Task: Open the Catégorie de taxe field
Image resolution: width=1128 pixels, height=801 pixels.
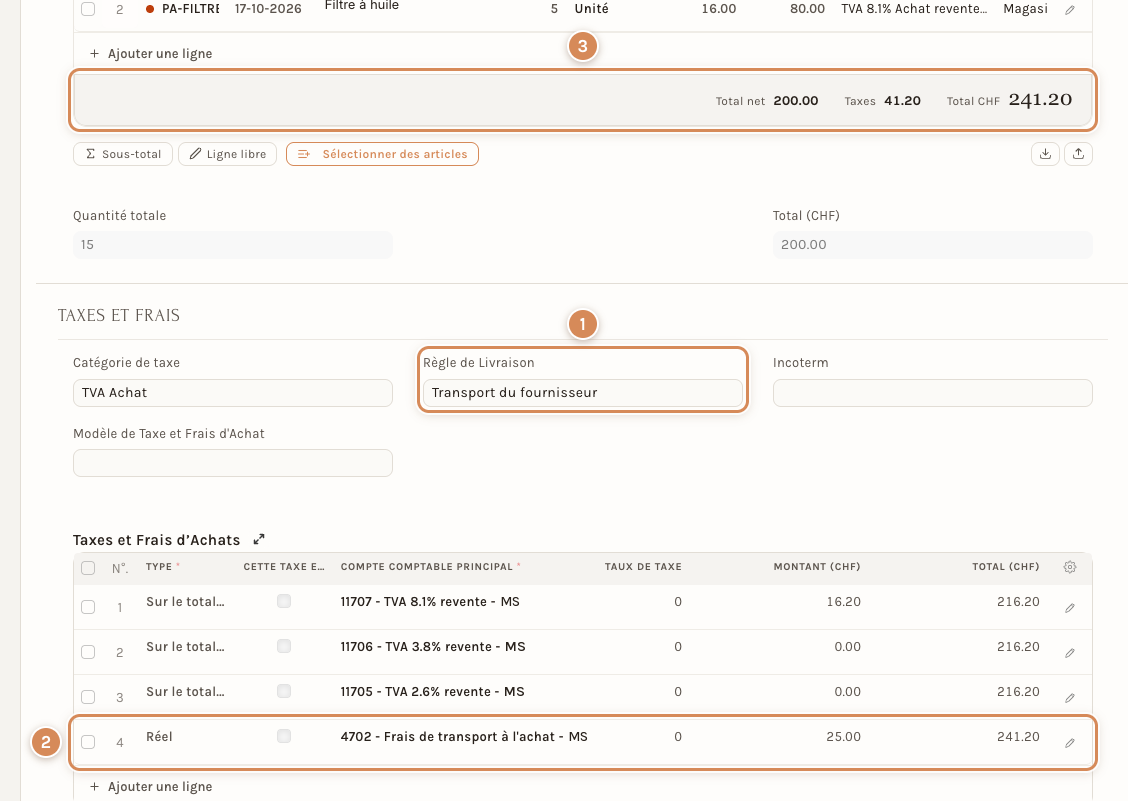Action: point(232,393)
